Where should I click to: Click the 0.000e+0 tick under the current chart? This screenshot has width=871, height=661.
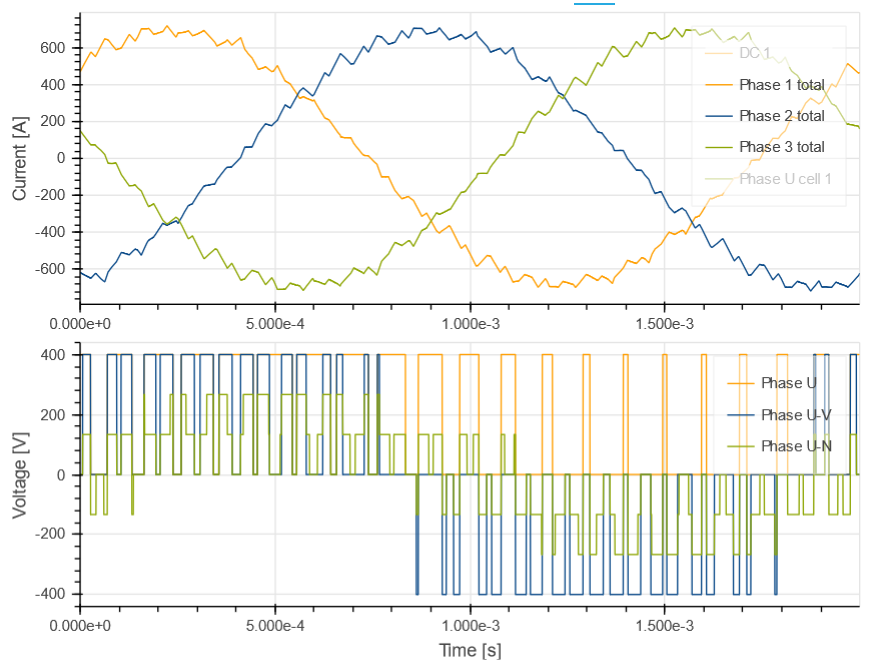pos(80,326)
